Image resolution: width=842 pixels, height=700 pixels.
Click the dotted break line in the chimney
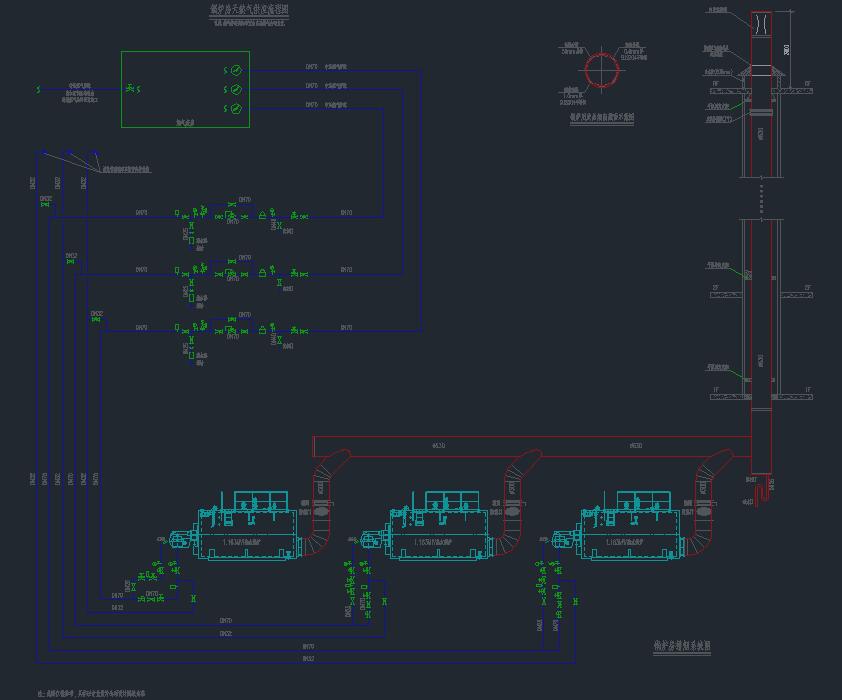click(x=762, y=196)
